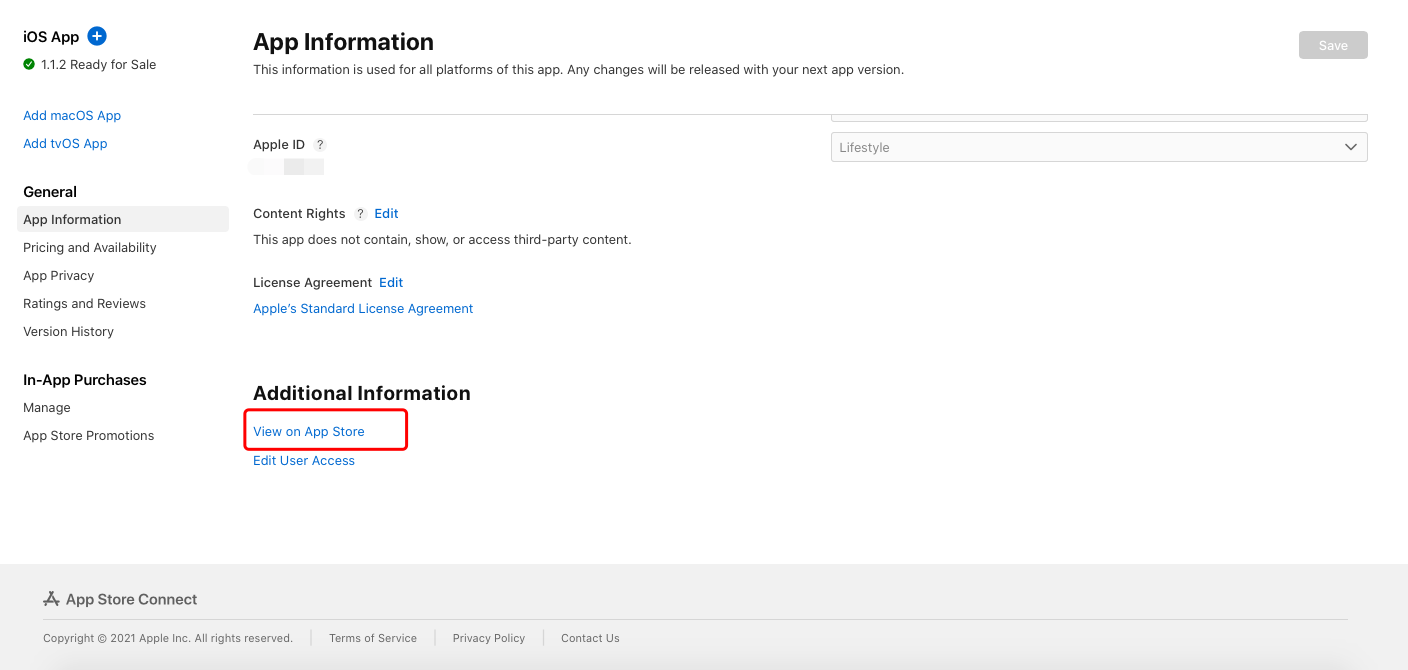Click Contact Us in footer

coord(590,638)
